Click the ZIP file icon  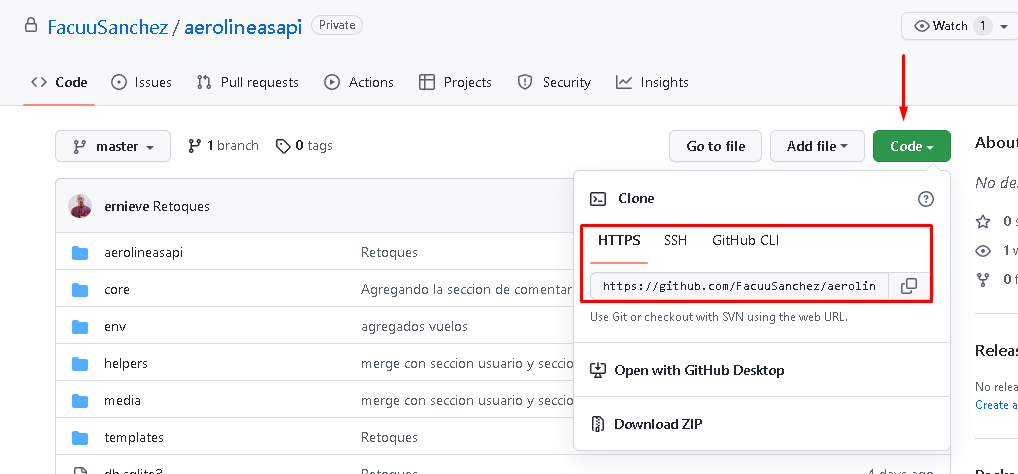[598, 425]
